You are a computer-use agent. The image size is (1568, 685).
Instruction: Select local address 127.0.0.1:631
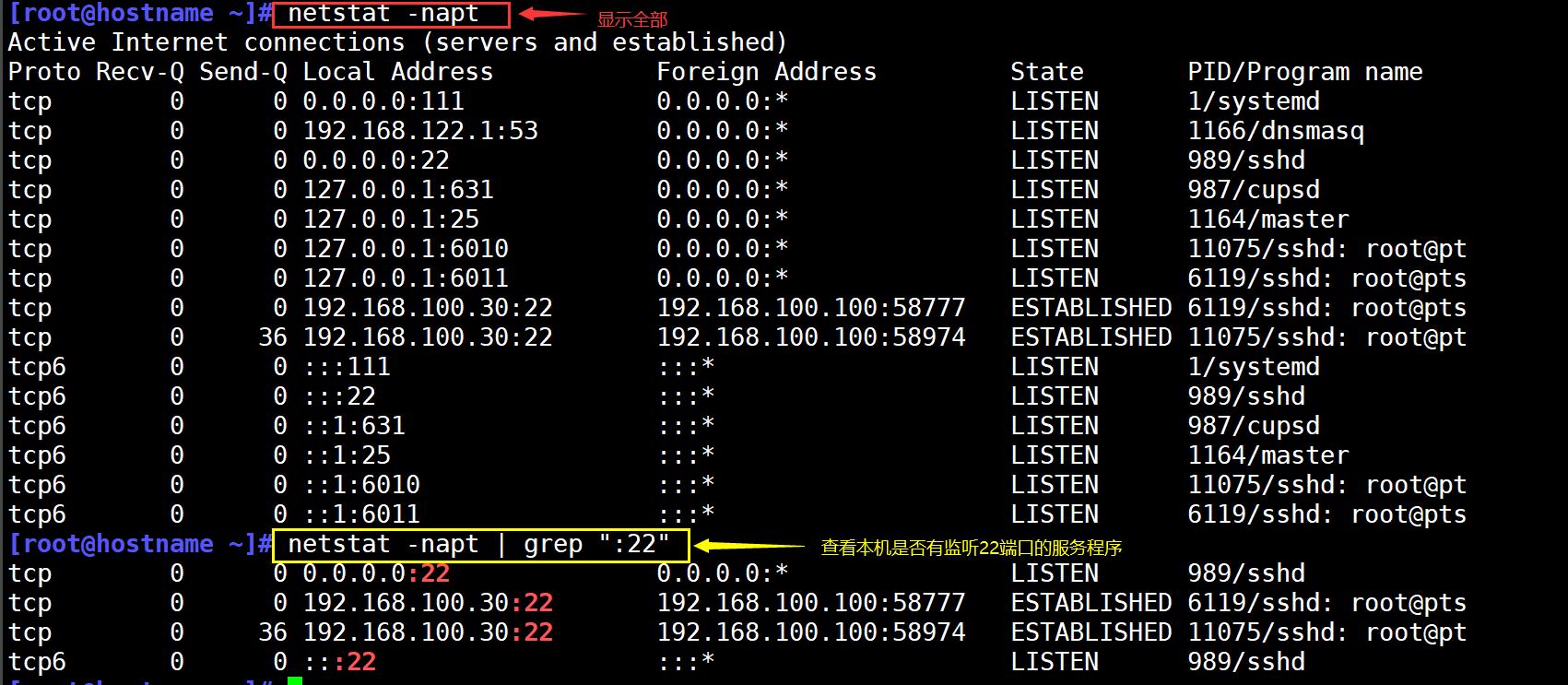(x=398, y=190)
